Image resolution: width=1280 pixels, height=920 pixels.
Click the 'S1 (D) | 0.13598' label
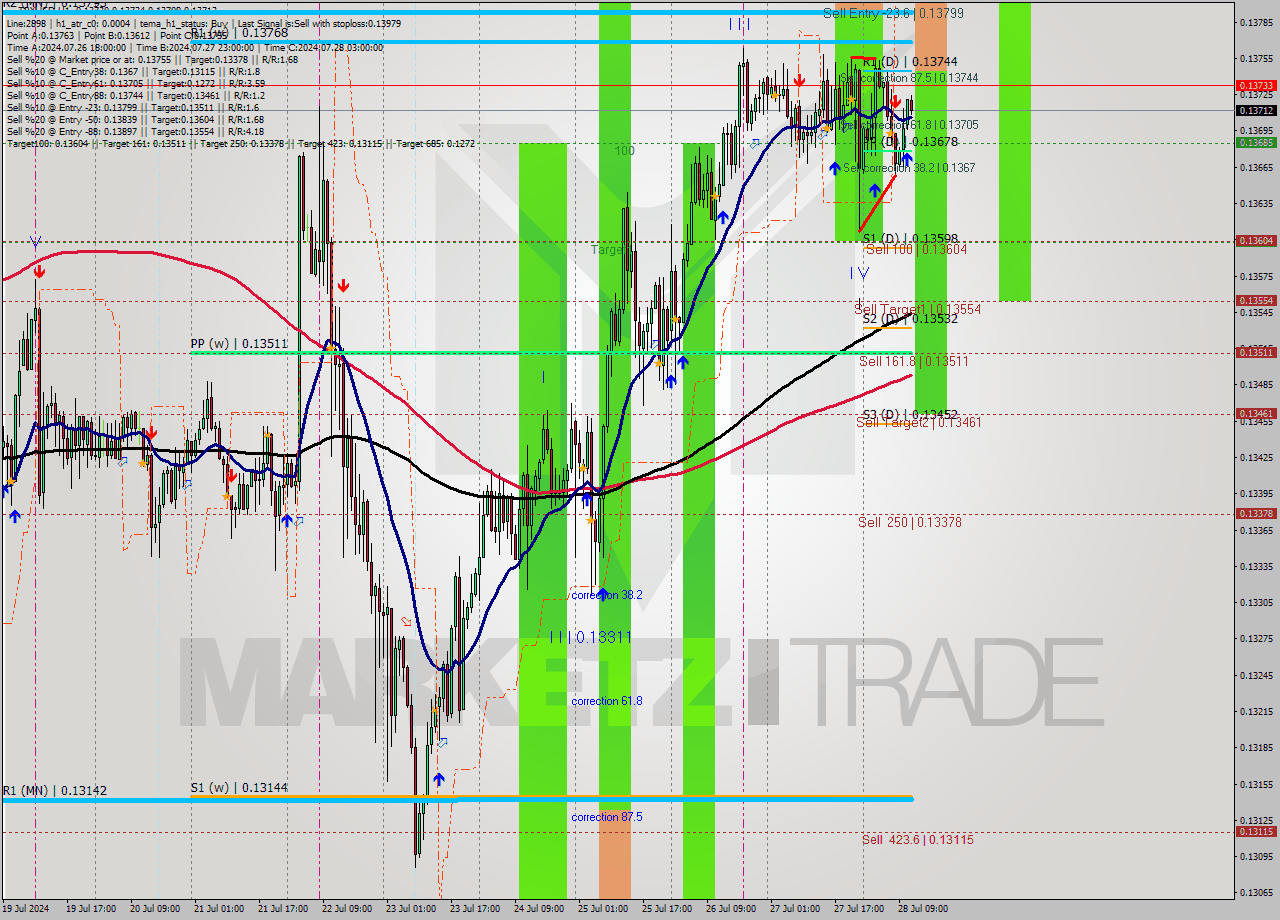point(910,238)
